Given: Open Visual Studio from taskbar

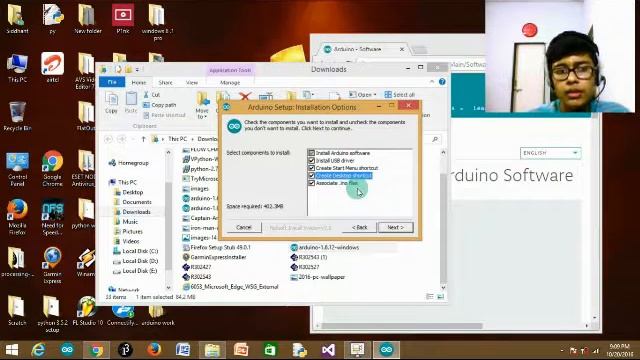Looking at the screenshot, I should click(x=328, y=350).
